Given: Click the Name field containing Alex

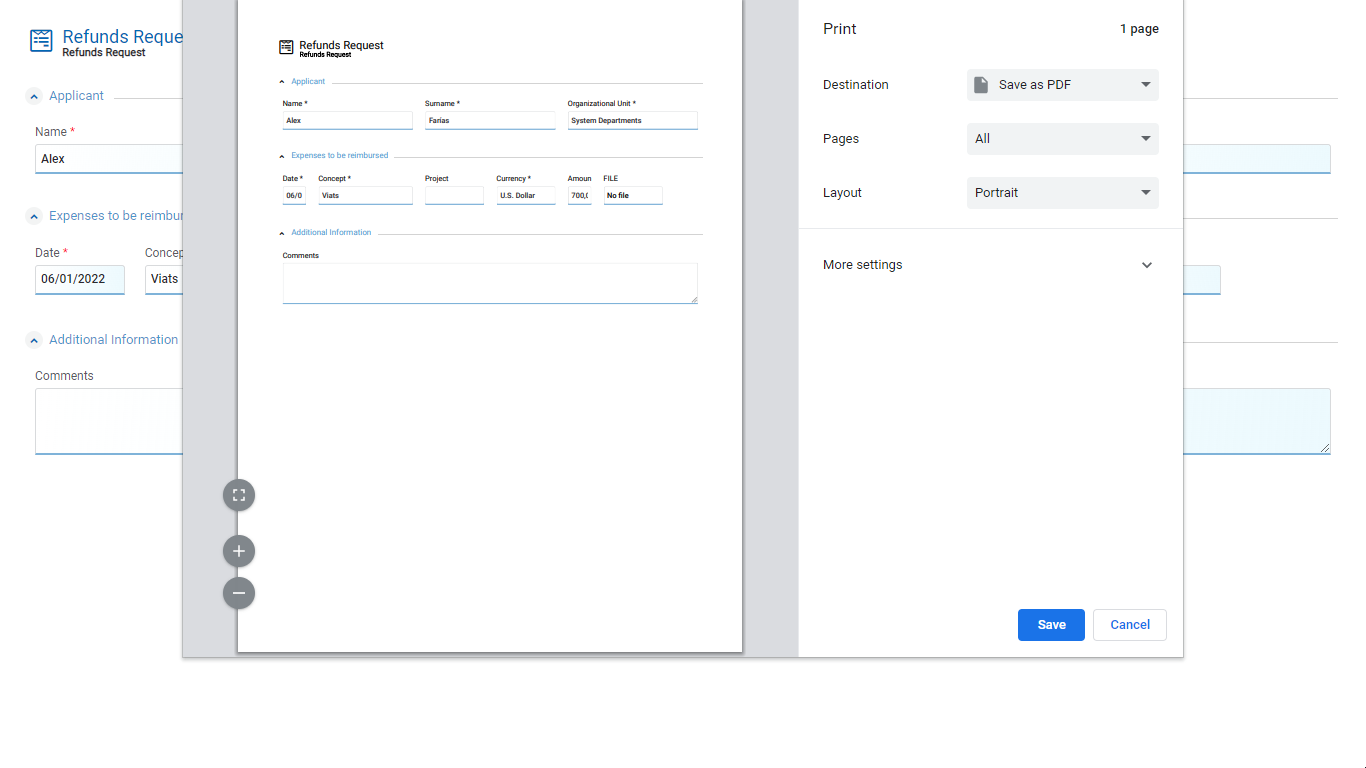Looking at the screenshot, I should [108, 159].
